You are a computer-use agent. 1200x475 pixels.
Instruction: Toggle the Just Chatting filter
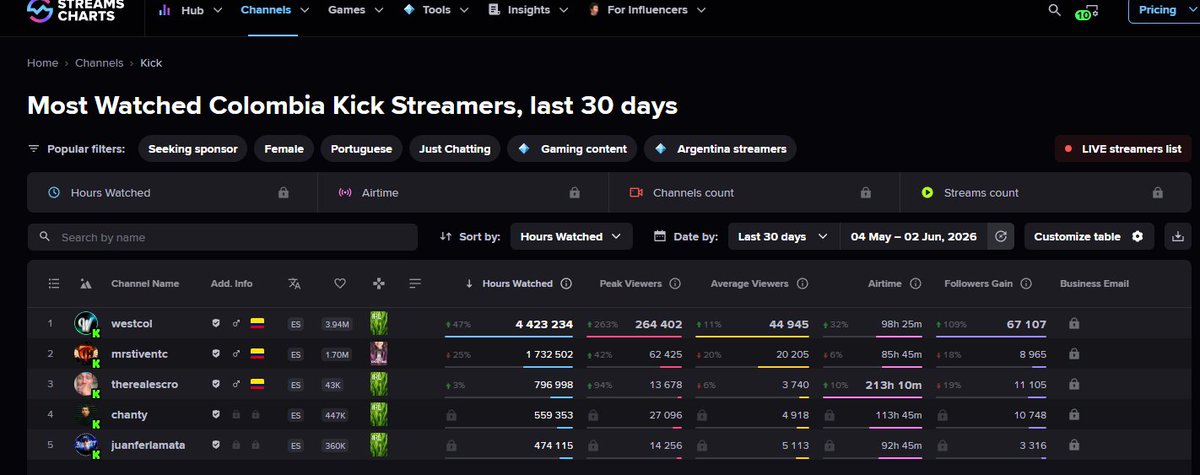click(x=455, y=149)
